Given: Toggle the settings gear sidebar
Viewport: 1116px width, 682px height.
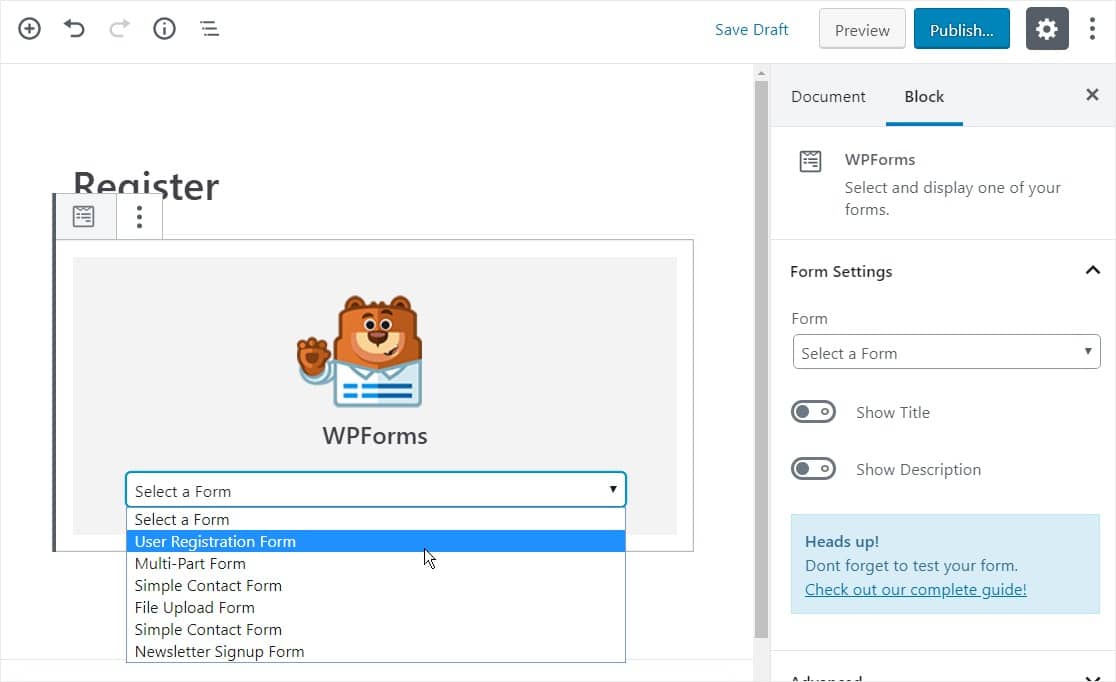Looking at the screenshot, I should (1046, 28).
